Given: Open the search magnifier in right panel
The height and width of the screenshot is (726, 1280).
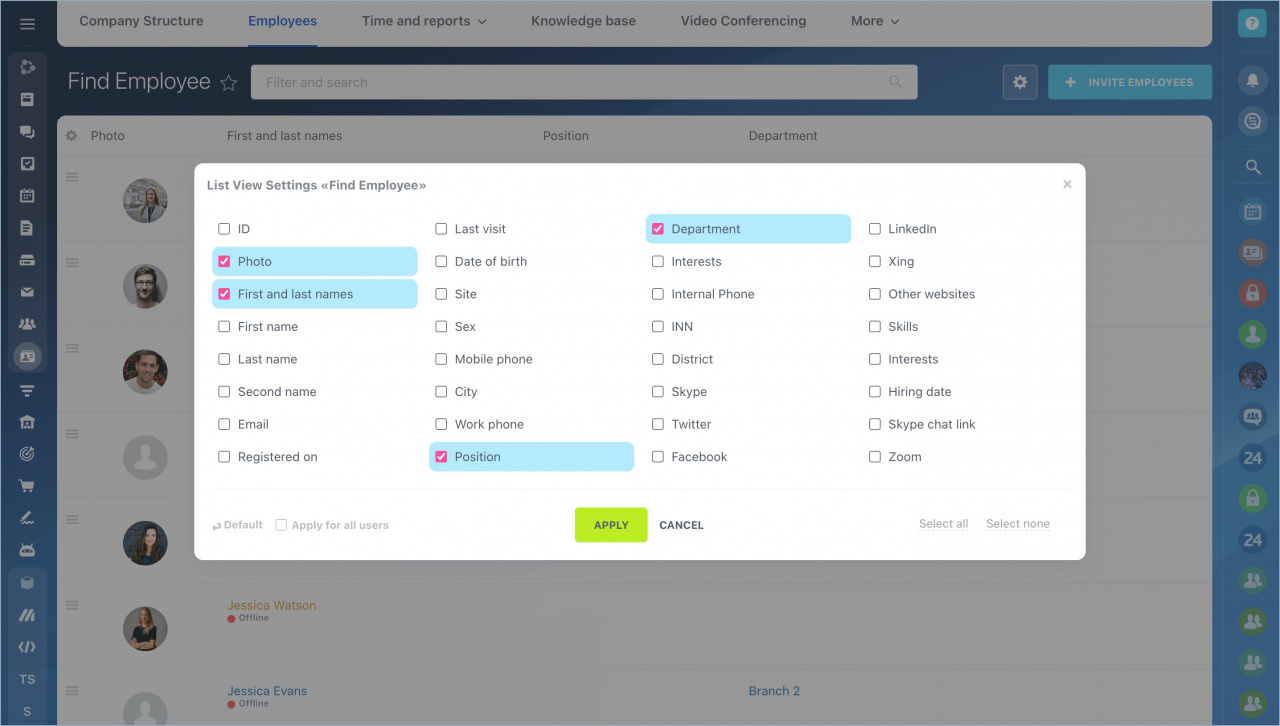Looking at the screenshot, I should [x=1252, y=167].
